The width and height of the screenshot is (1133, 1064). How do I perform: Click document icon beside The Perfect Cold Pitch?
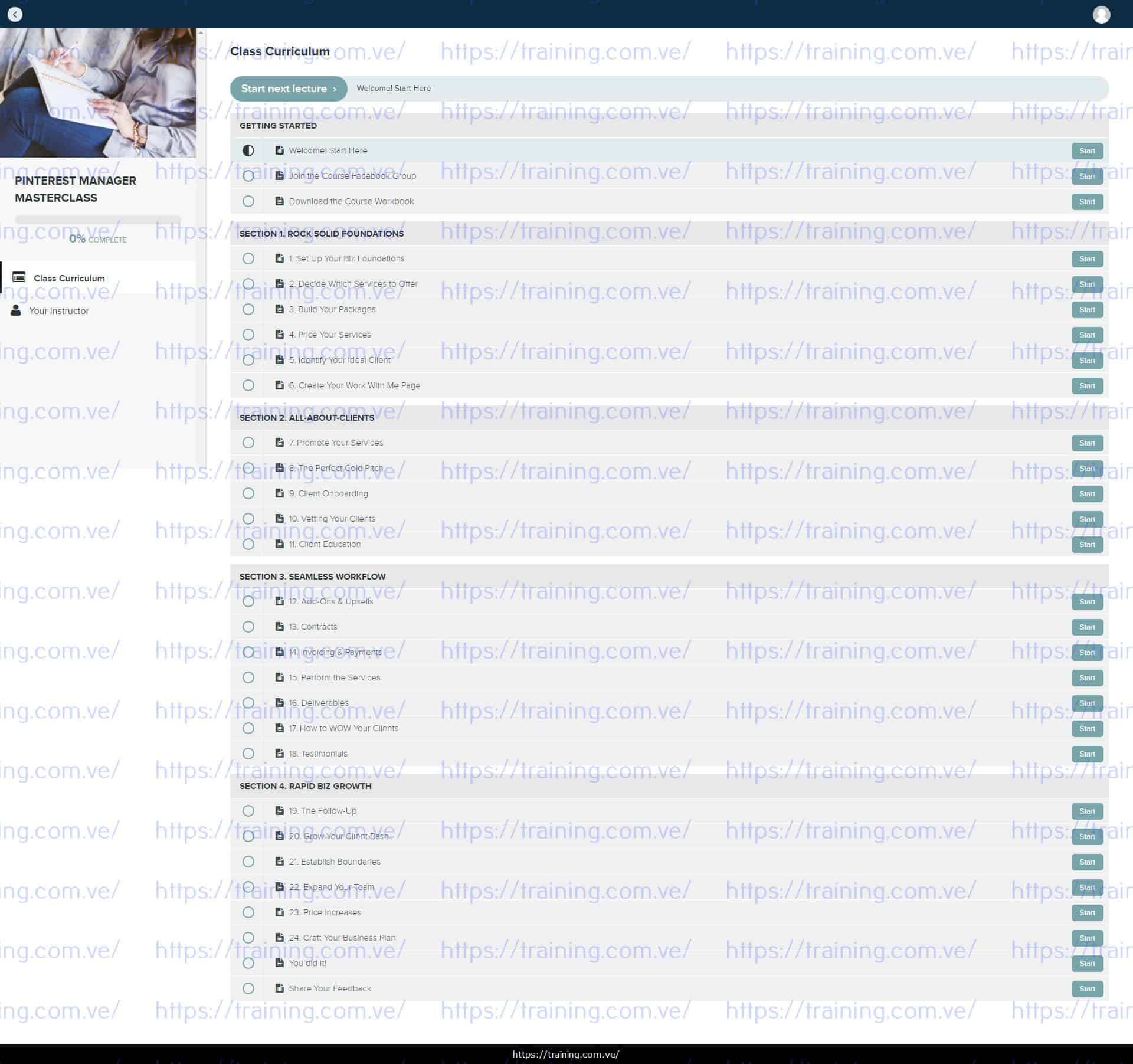pos(280,468)
